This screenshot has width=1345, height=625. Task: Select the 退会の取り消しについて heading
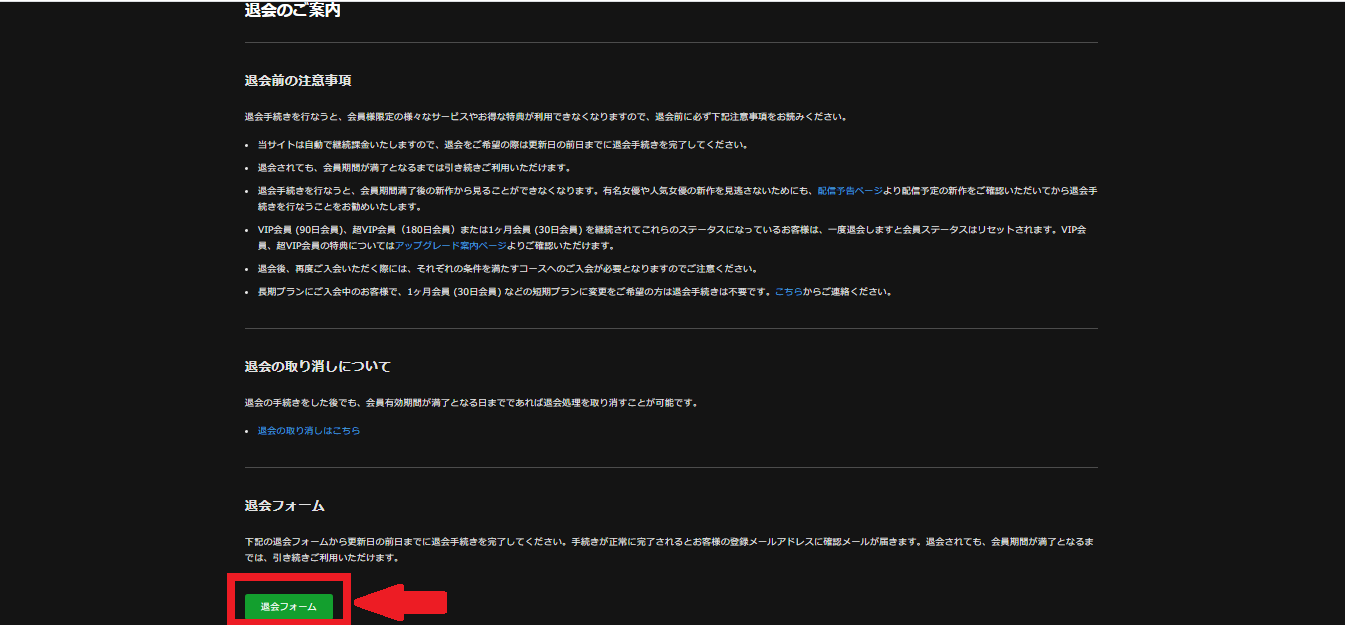[317, 367]
